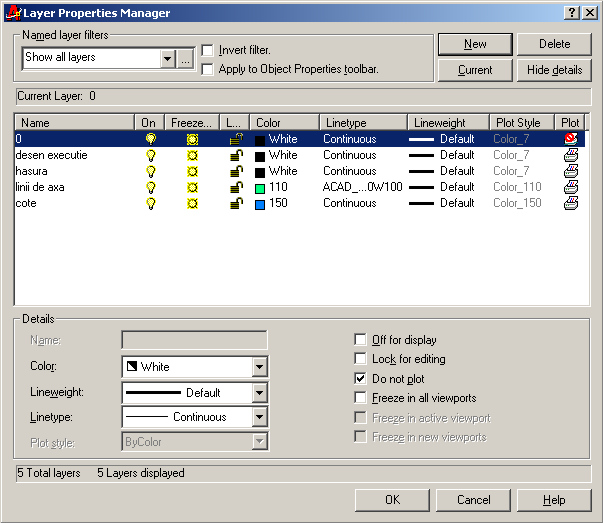Enable Lock for editing checkbox
The image size is (603, 523).
pyautogui.click(x=360, y=358)
